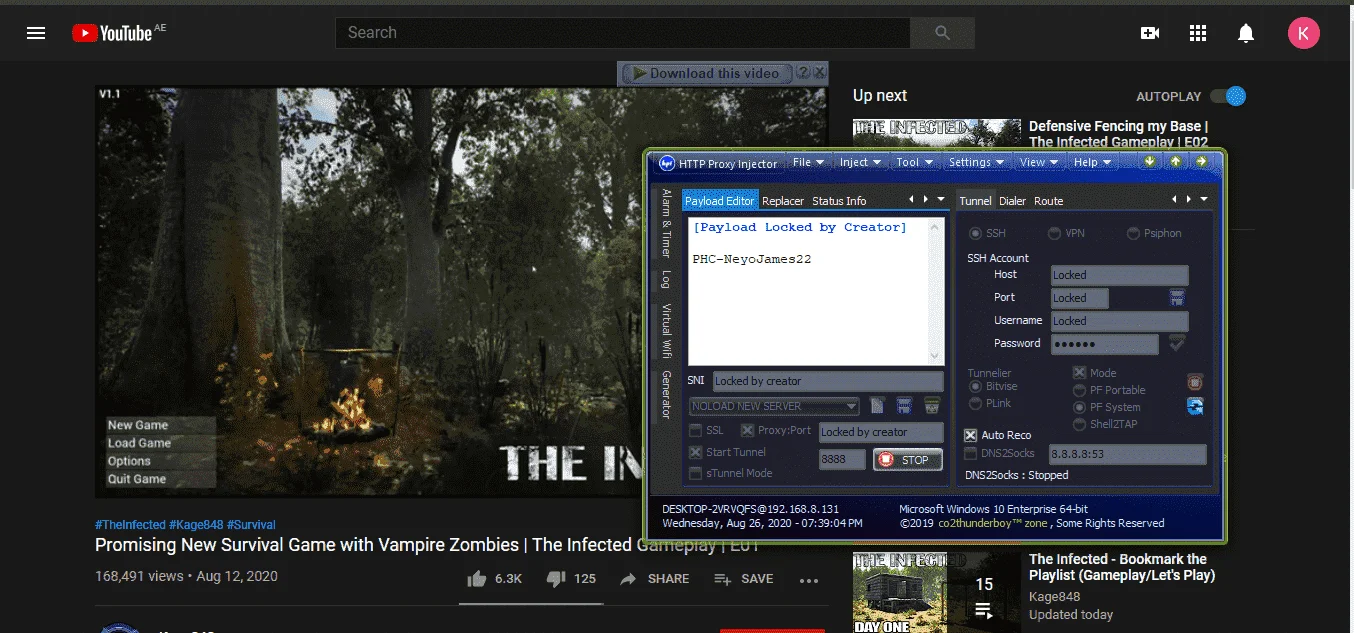This screenshot has height=633, width=1354.
Task: Select the Bitvise tunnelier option
Action: 976,386
